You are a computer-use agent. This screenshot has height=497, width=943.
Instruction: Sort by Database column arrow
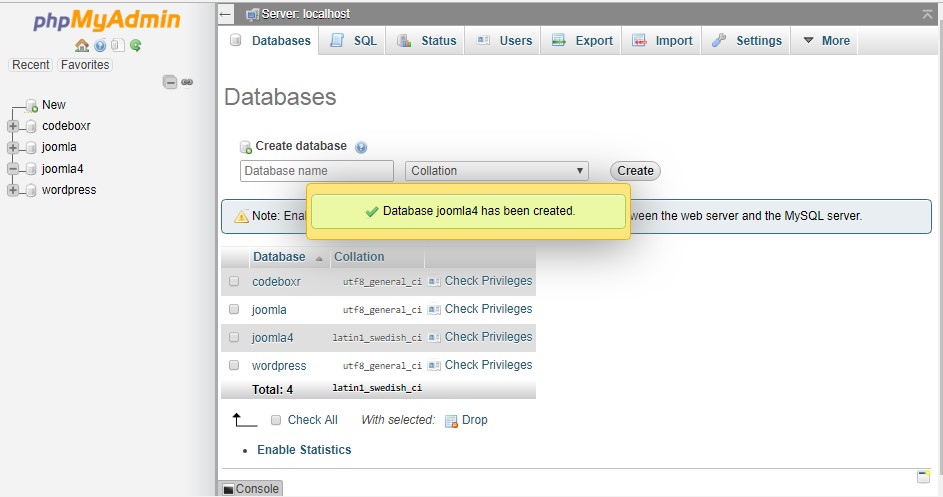pos(319,258)
